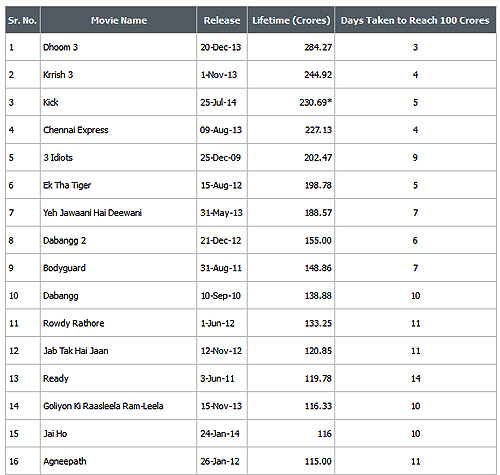
Task: Select the Yeh Jawaani Hai Deewani cell
Action: [118, 213]
